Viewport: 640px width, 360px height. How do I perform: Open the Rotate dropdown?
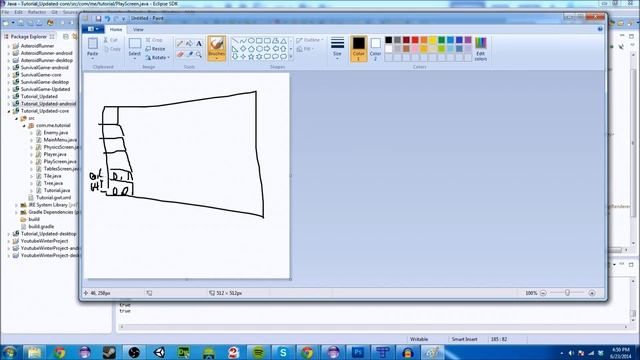pos(158,58)
